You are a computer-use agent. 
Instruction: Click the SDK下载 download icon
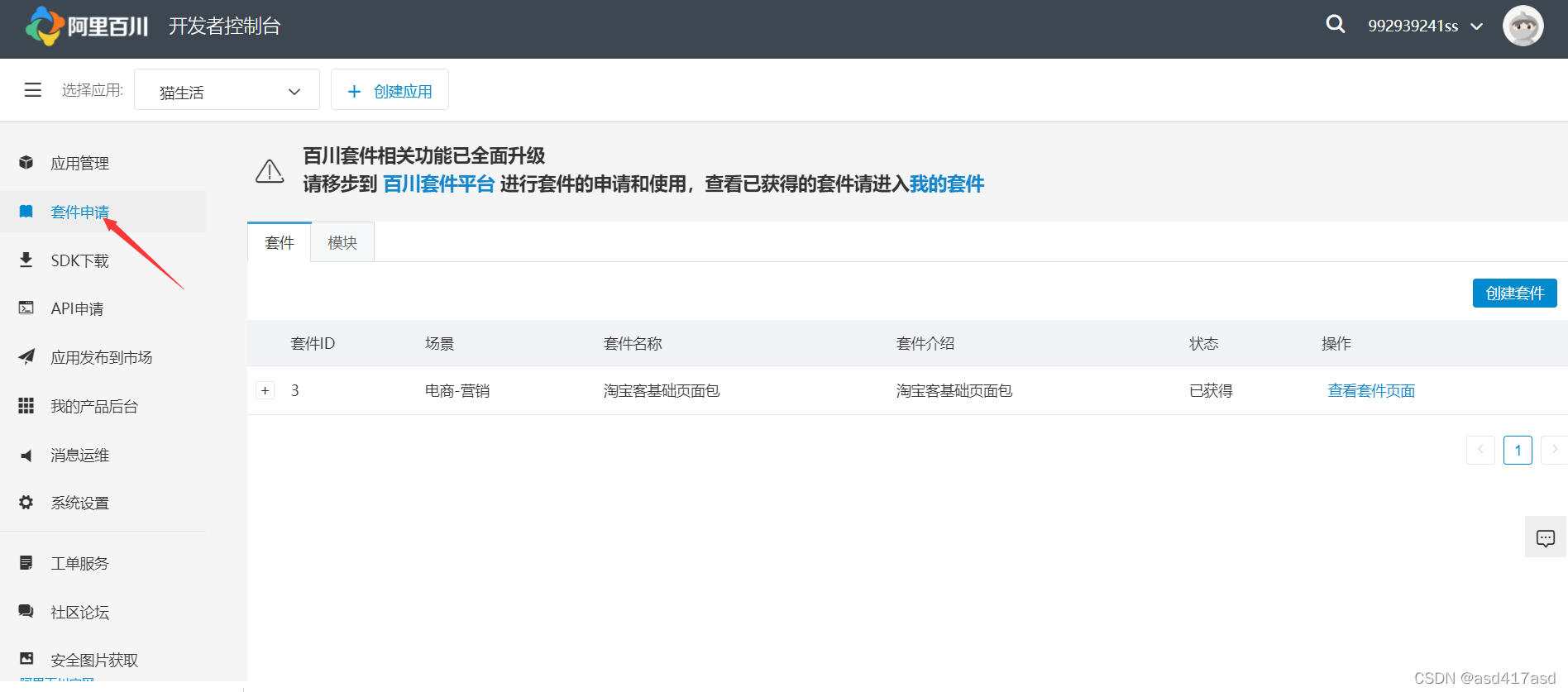point(26,260)
